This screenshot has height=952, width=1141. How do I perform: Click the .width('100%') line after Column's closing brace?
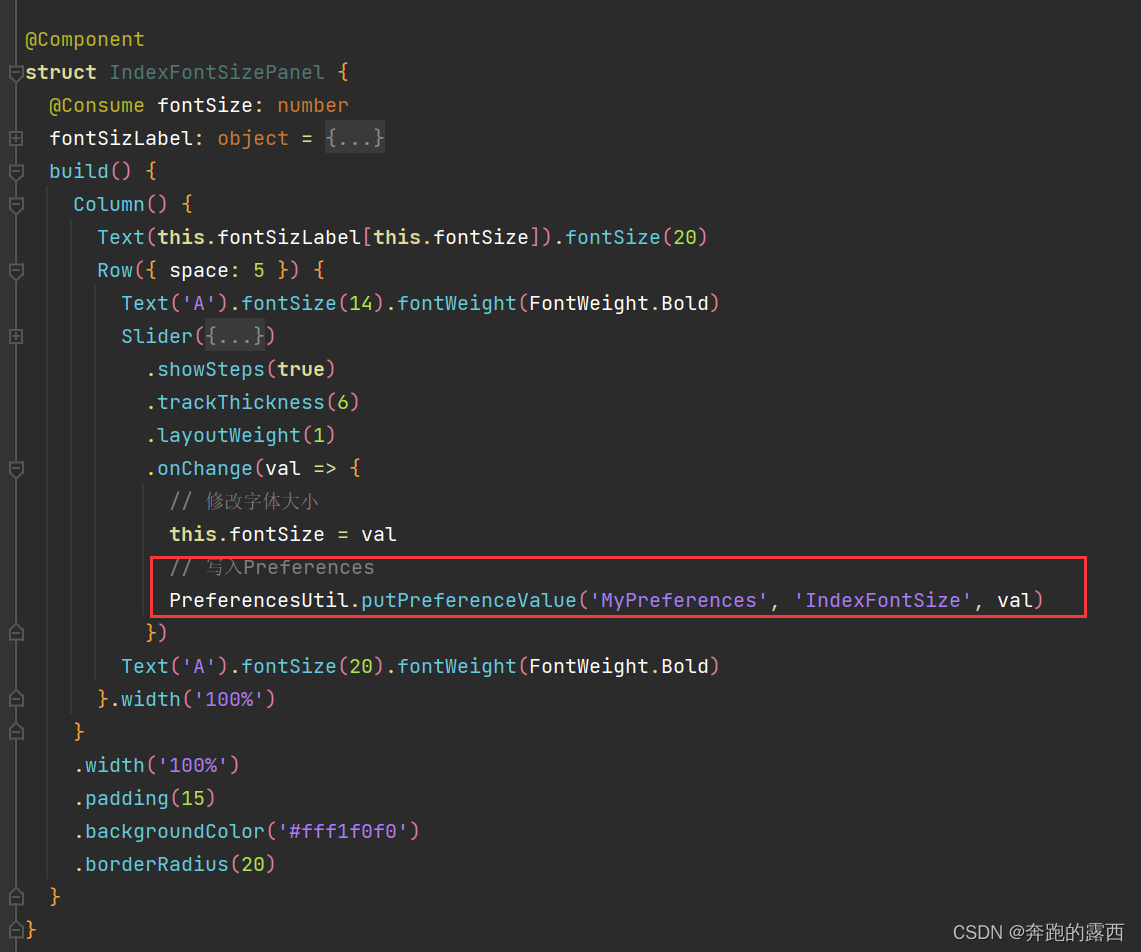[x=156, y=766]
